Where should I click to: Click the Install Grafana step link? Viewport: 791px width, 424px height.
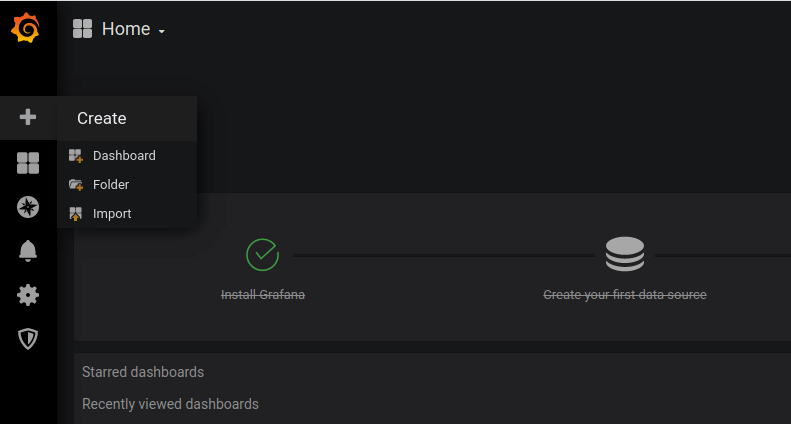263,294
